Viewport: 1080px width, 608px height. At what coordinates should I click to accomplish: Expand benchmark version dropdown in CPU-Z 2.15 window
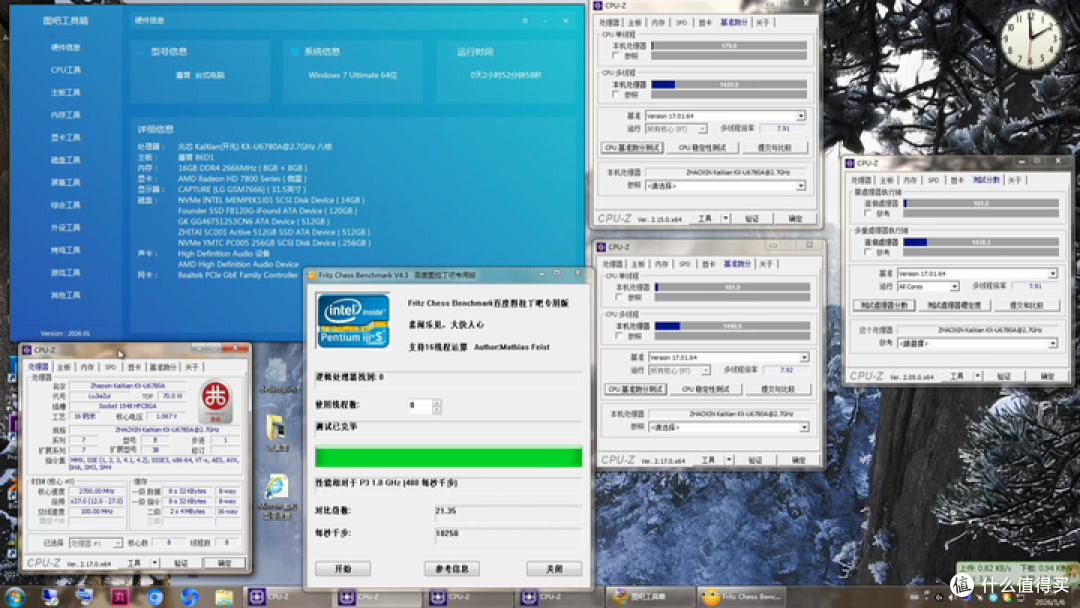click(800, 116)
